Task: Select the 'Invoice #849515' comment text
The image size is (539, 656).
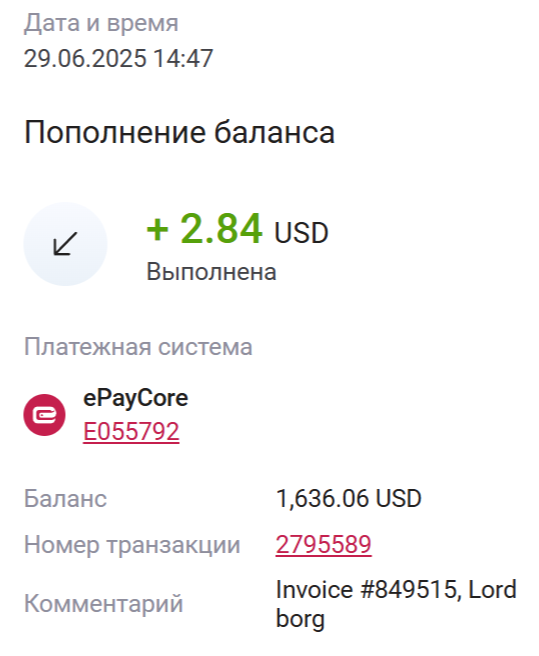Action: [x=368, y=589]
